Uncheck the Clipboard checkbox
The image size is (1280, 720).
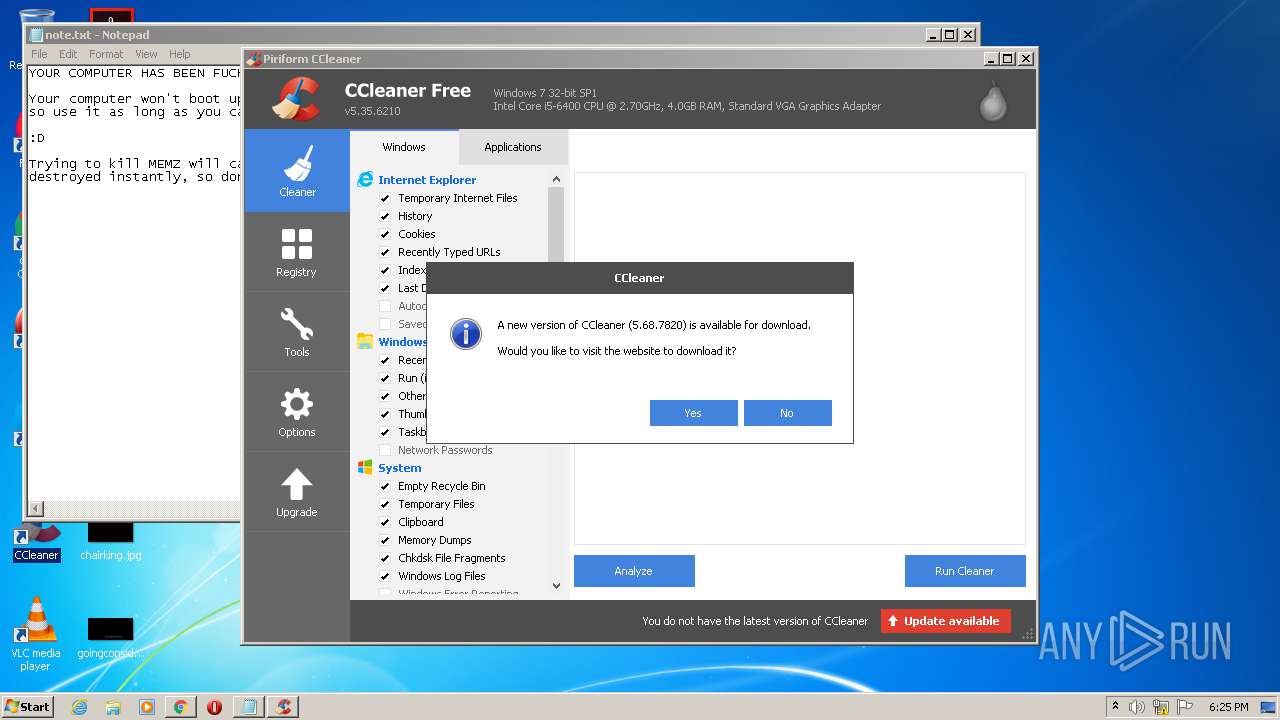[x=385, y=522]
